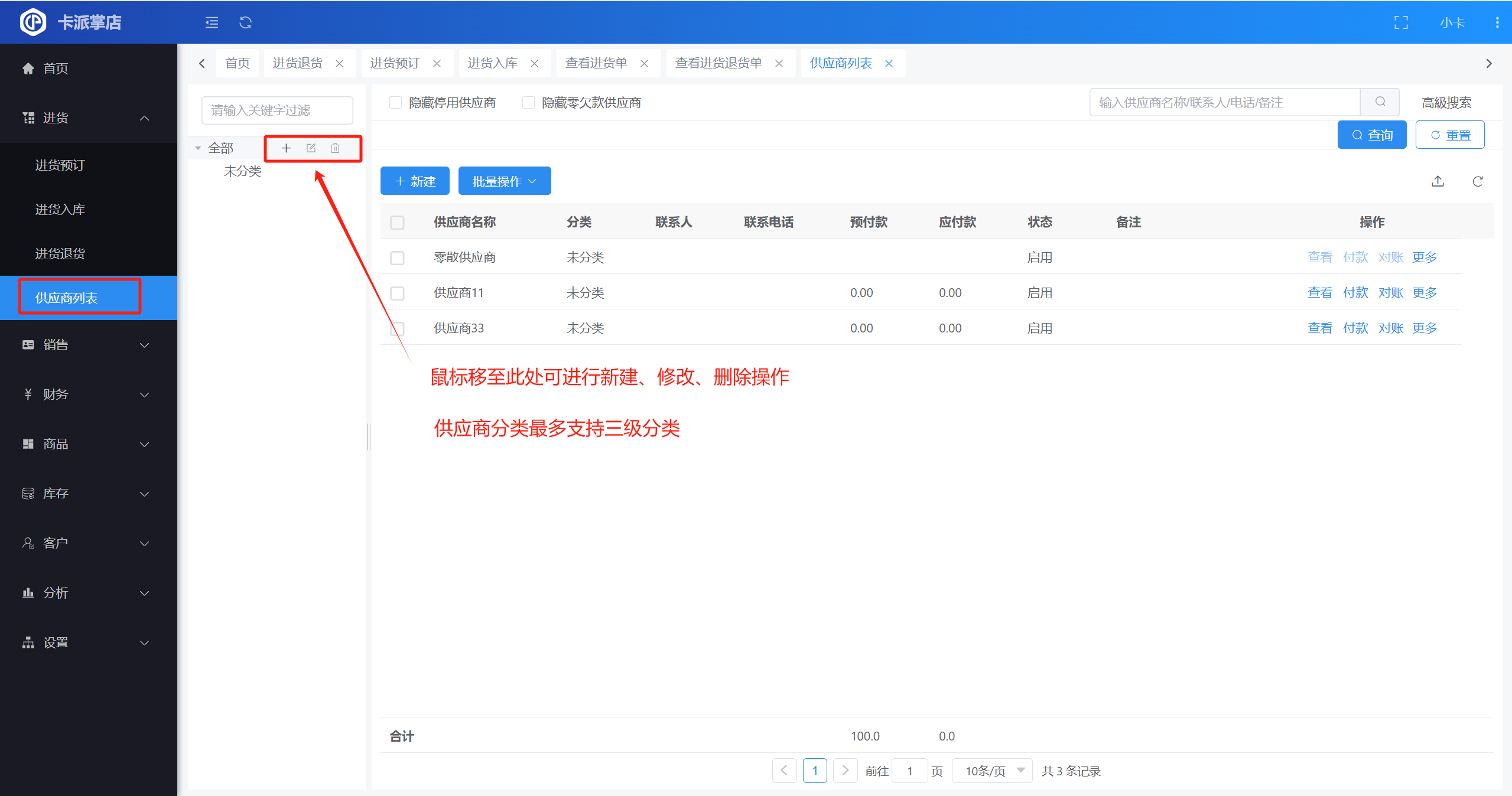The width and height of the screenshot is (1512, 796).
Task: Collapse the sidebar menu icon
Action: pos(212,22)
